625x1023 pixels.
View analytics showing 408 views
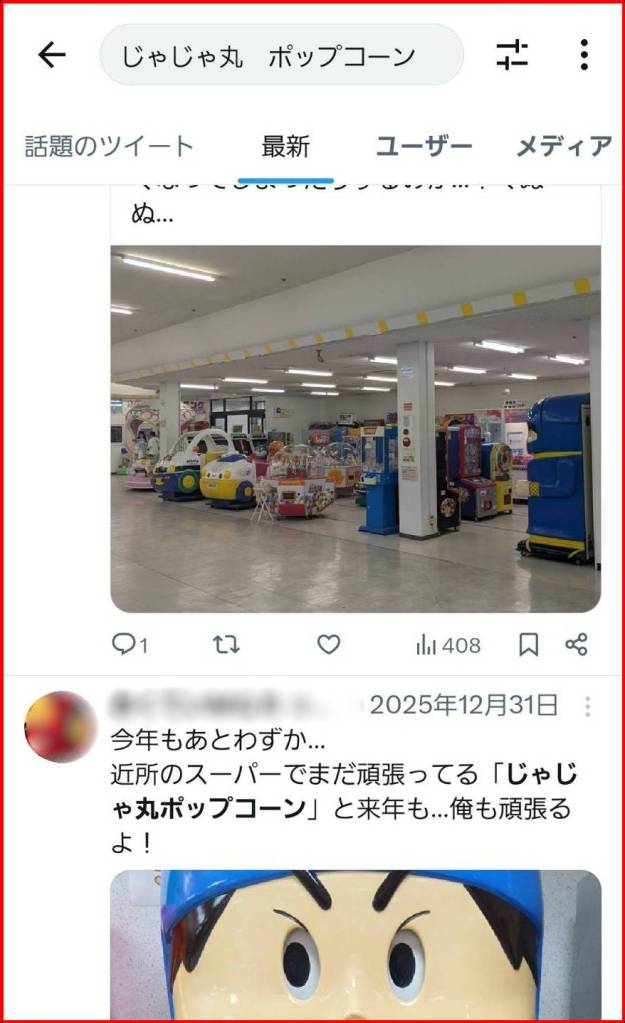coord(448,646)
